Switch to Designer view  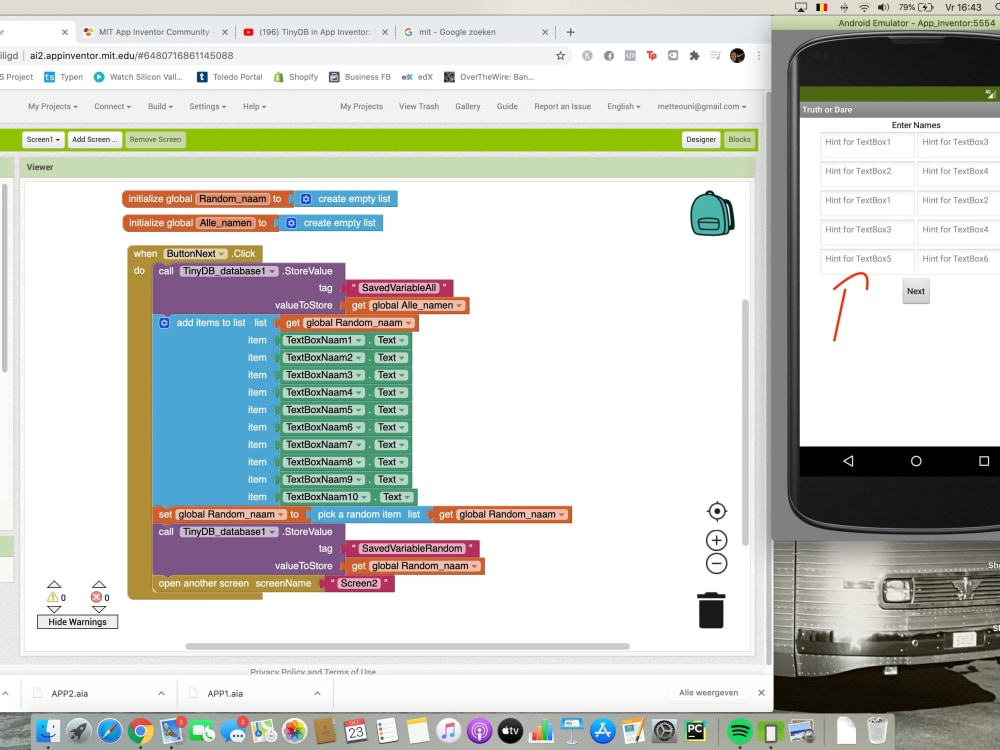(x=701, y=140)
